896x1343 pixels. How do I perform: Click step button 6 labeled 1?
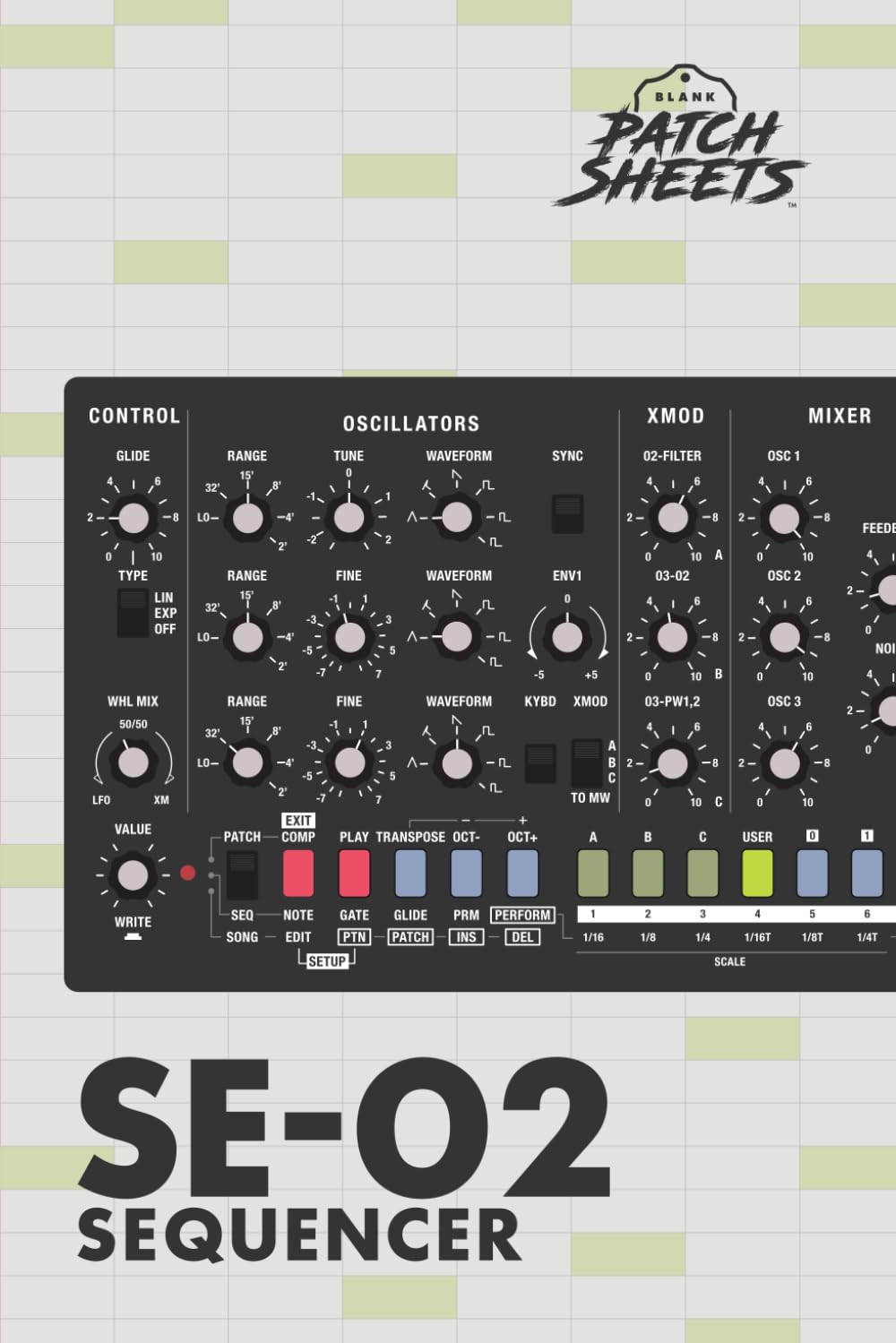point(866,874)
